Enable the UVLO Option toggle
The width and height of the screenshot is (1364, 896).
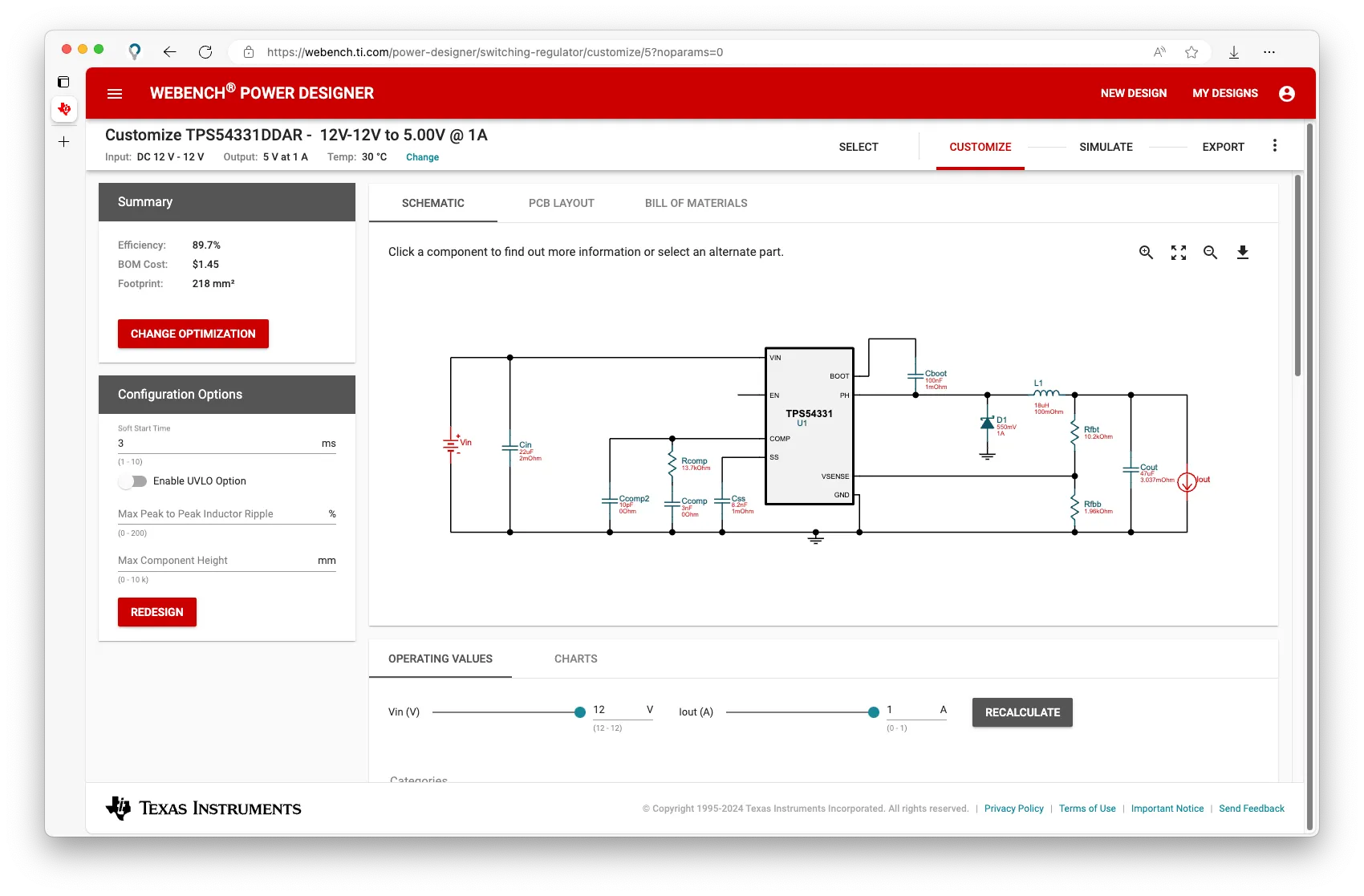point(133,481)
